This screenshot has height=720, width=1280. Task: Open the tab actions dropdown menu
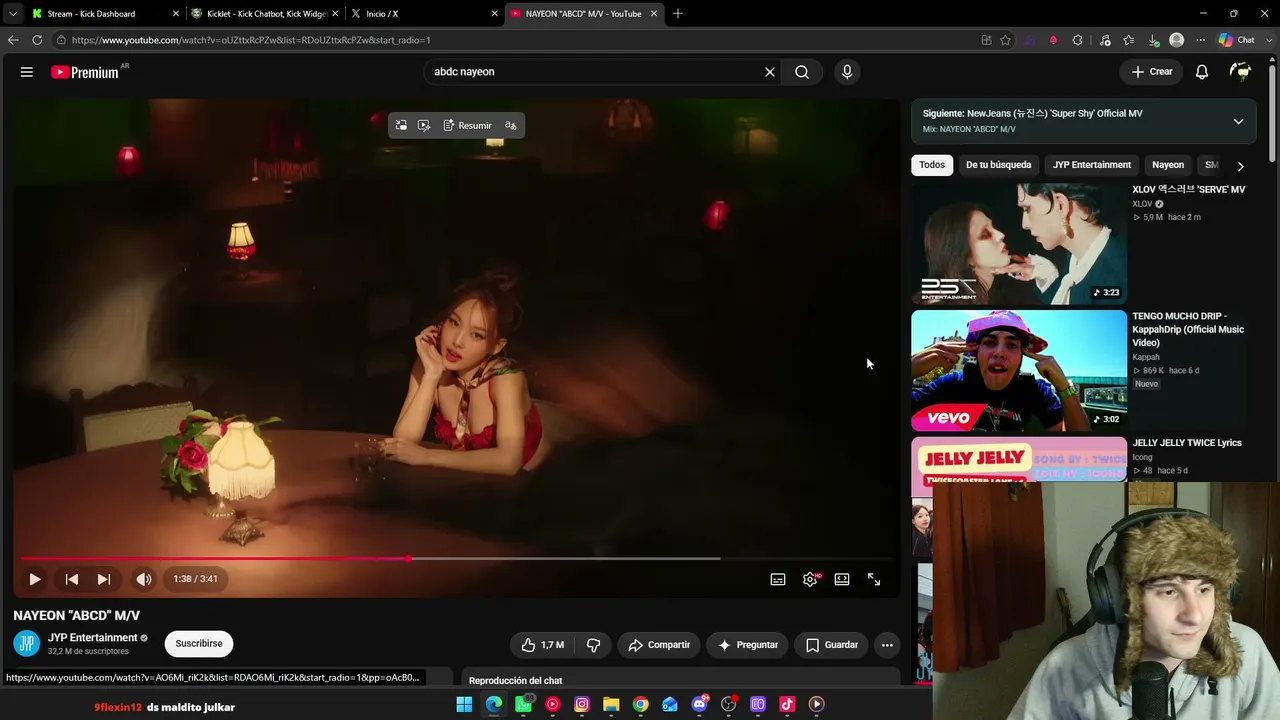click(12, 14)
